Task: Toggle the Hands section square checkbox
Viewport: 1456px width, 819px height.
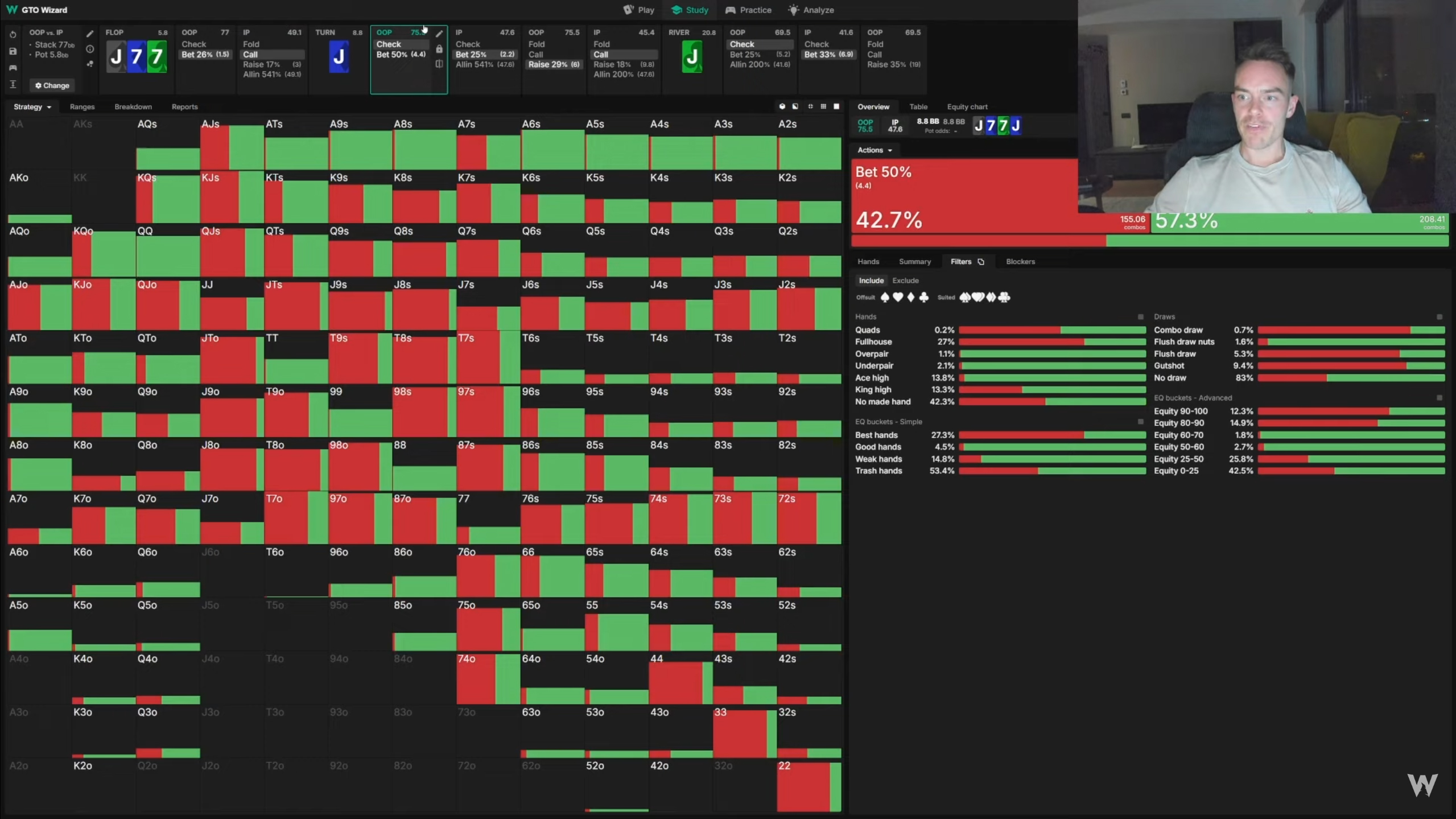Action: 1140,316
